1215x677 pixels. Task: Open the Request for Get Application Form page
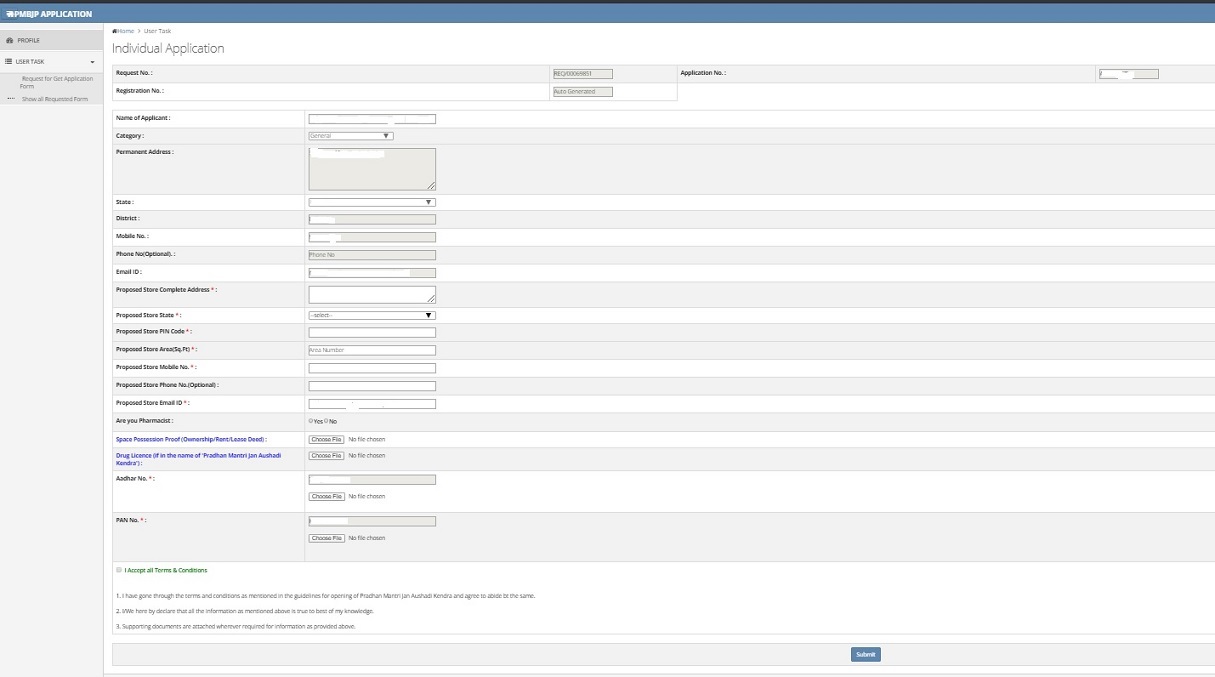(x=55, y=81)
